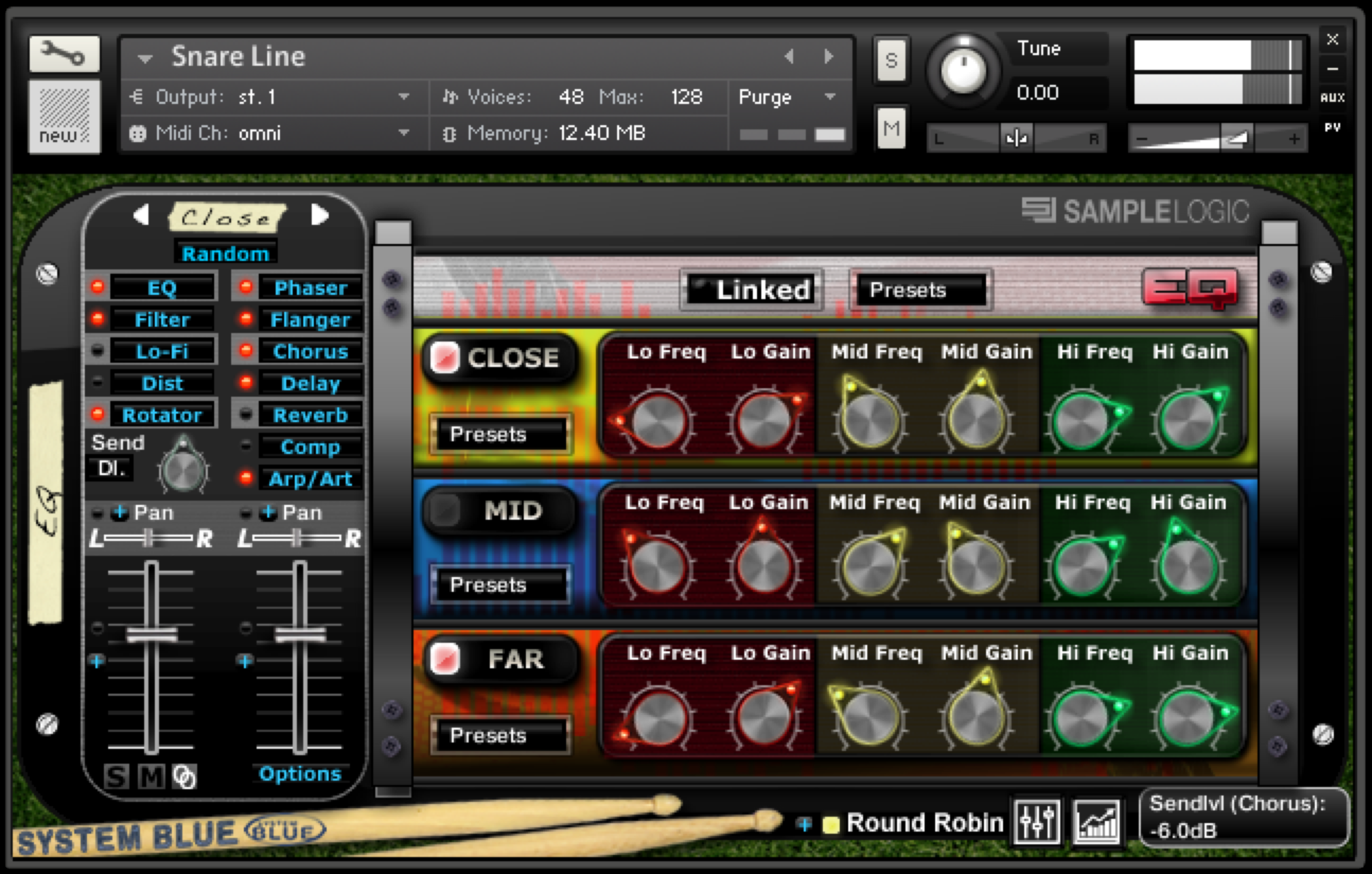Screen dimensions: 1372x874
Task: Click the S solo button under left fader
Action: 116,776
